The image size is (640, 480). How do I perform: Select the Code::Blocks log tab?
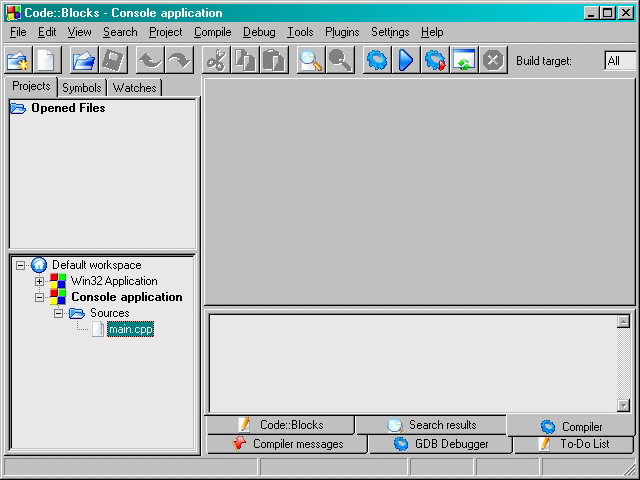tap(280, 425)
